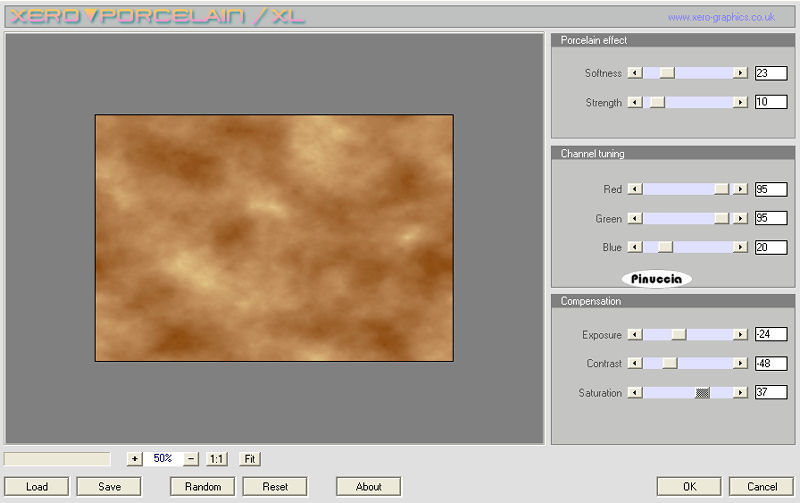Increase Contrast with right arrow
Viewport: 800px width, 503px height.
coord(740,363)
